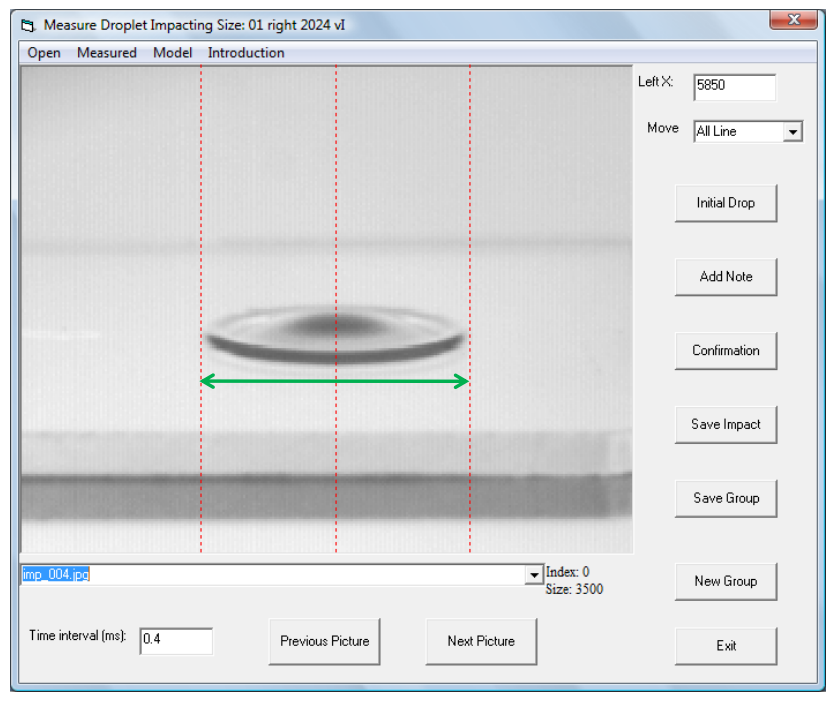Click Save Impact button
835x701 pixels.
coord(726,425)
